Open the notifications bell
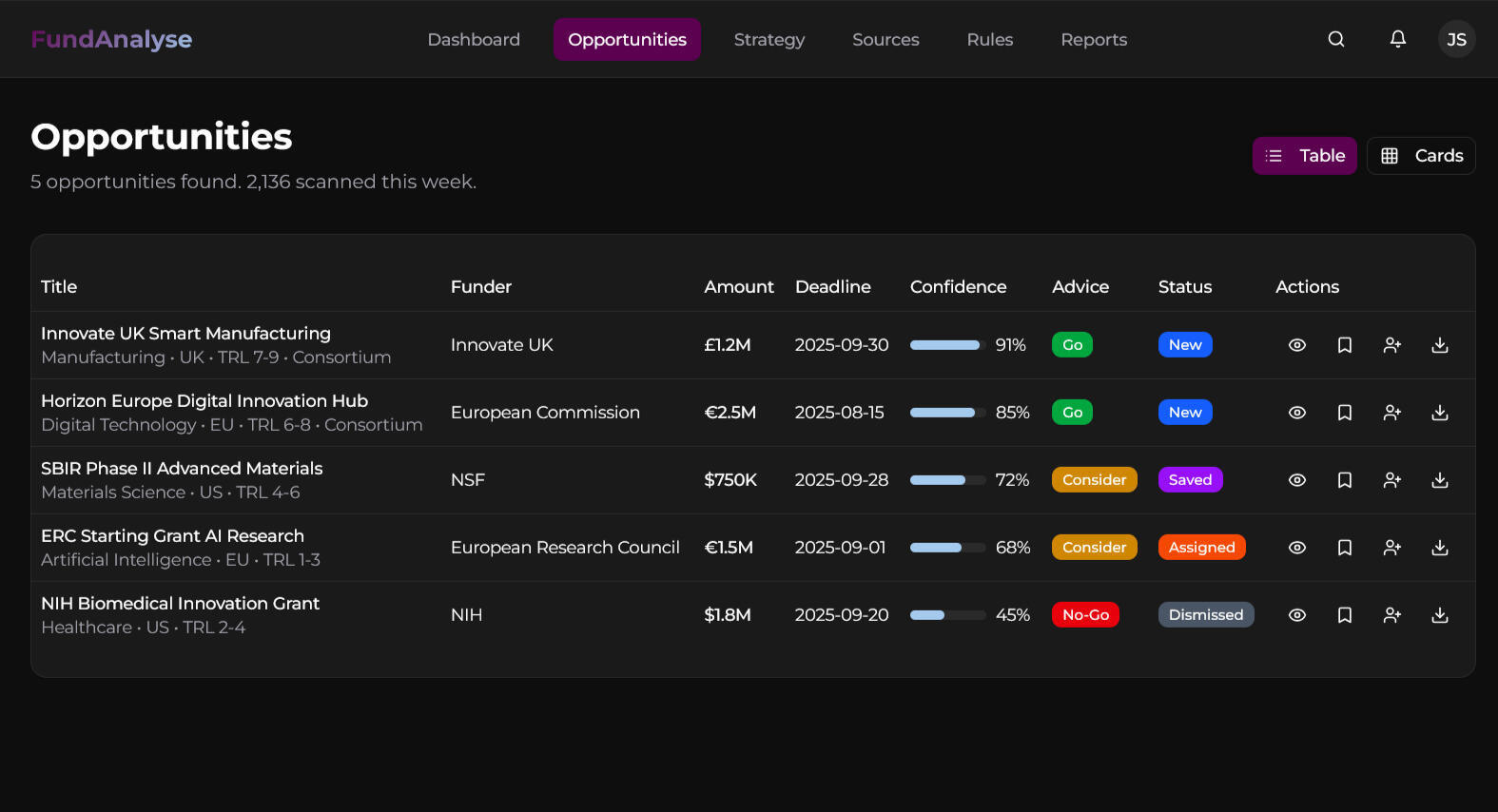Viewport: 1498px width, 812px height. [1397, 39]
